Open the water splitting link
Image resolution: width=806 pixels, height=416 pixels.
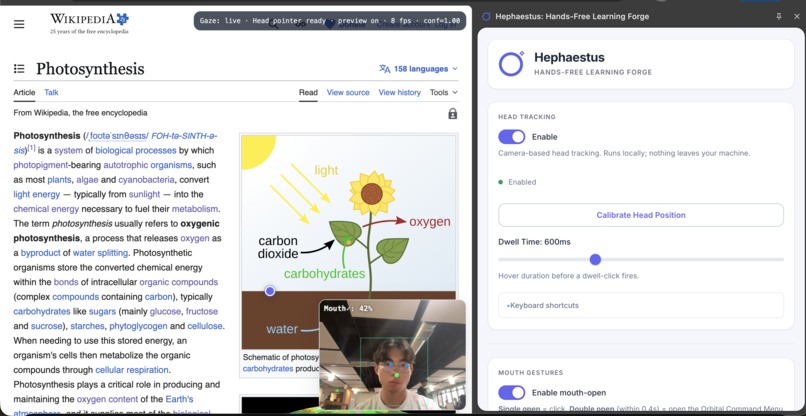100,253
